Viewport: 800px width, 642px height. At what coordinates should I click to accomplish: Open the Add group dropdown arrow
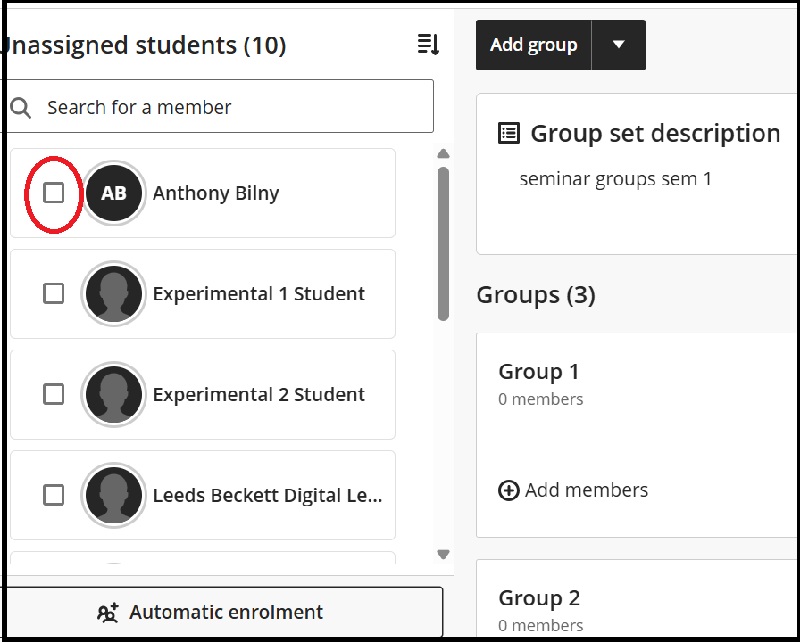tap(619, 45)
